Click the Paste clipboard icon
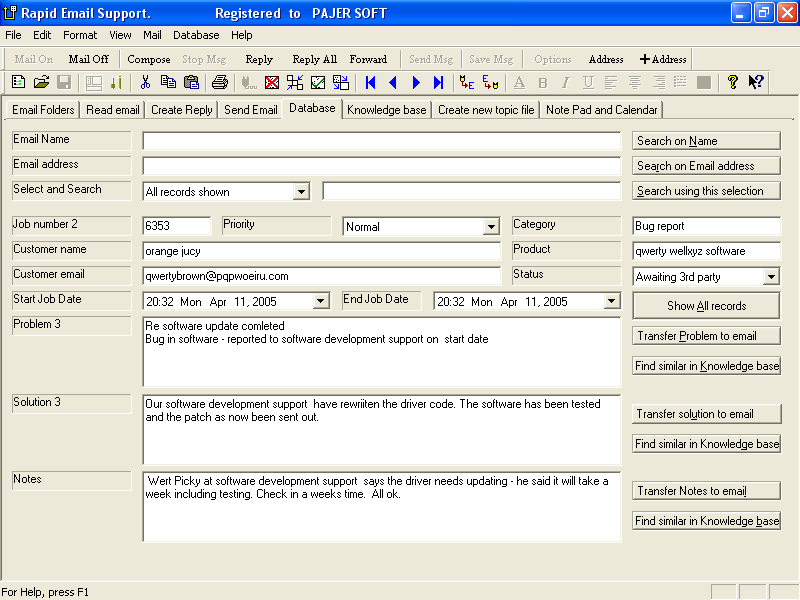Viewport: 800px width, 600px height. 191,82
